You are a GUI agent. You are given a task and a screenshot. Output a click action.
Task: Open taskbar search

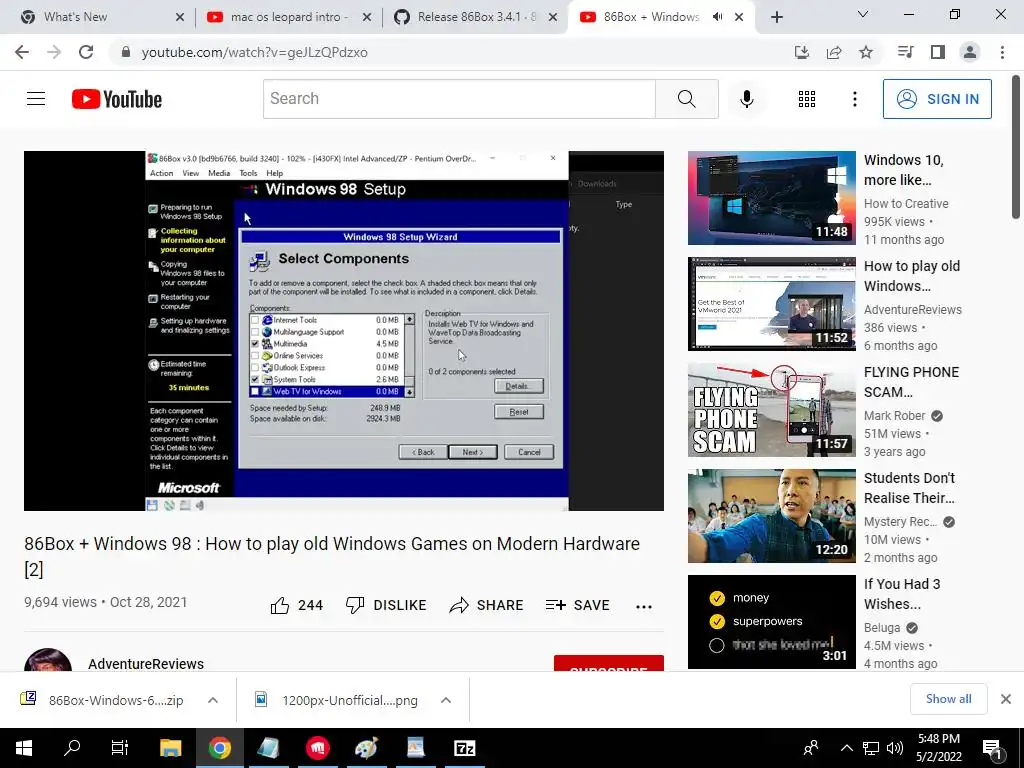tap(72, 748)
